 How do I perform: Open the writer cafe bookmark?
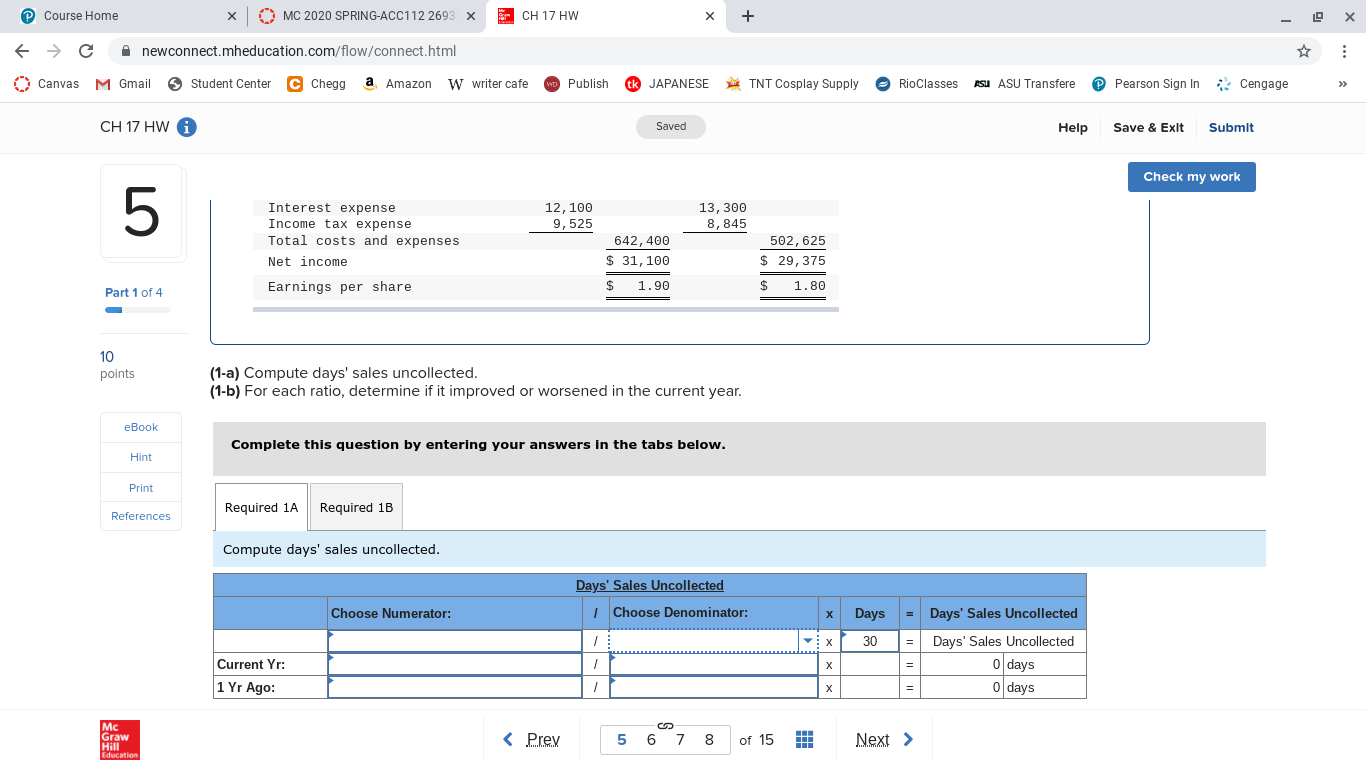(488, 84)
